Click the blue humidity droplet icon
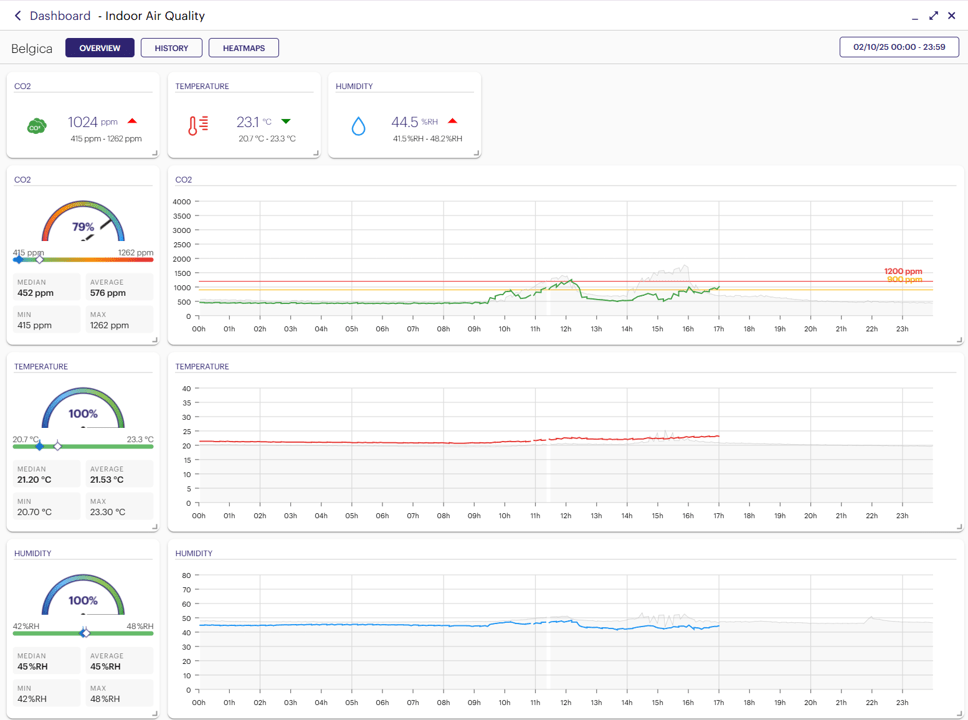This screenshot has height=720, width=968. click(358, 126)
